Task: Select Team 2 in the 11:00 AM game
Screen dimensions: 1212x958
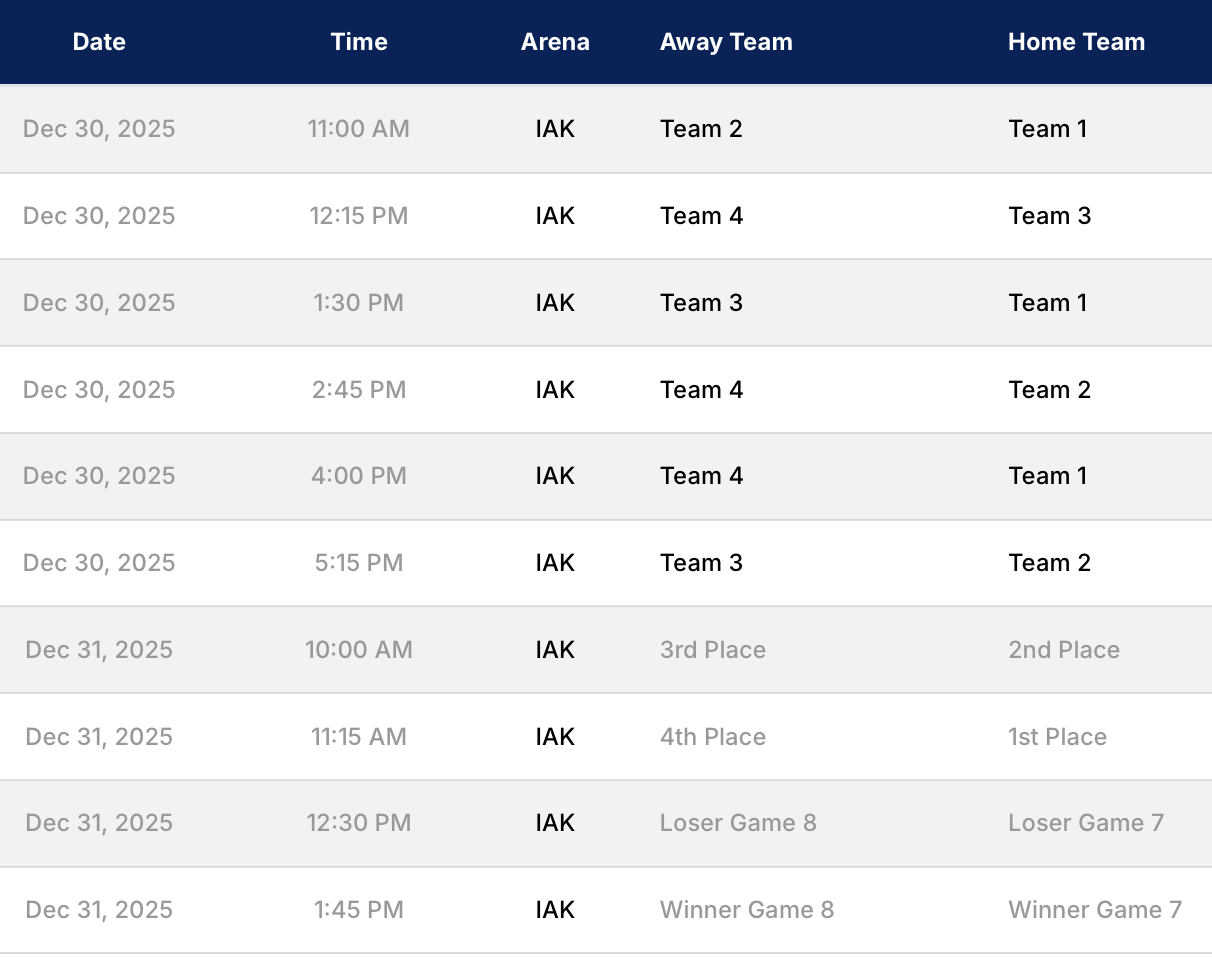Action: click(x=701, y=129)
